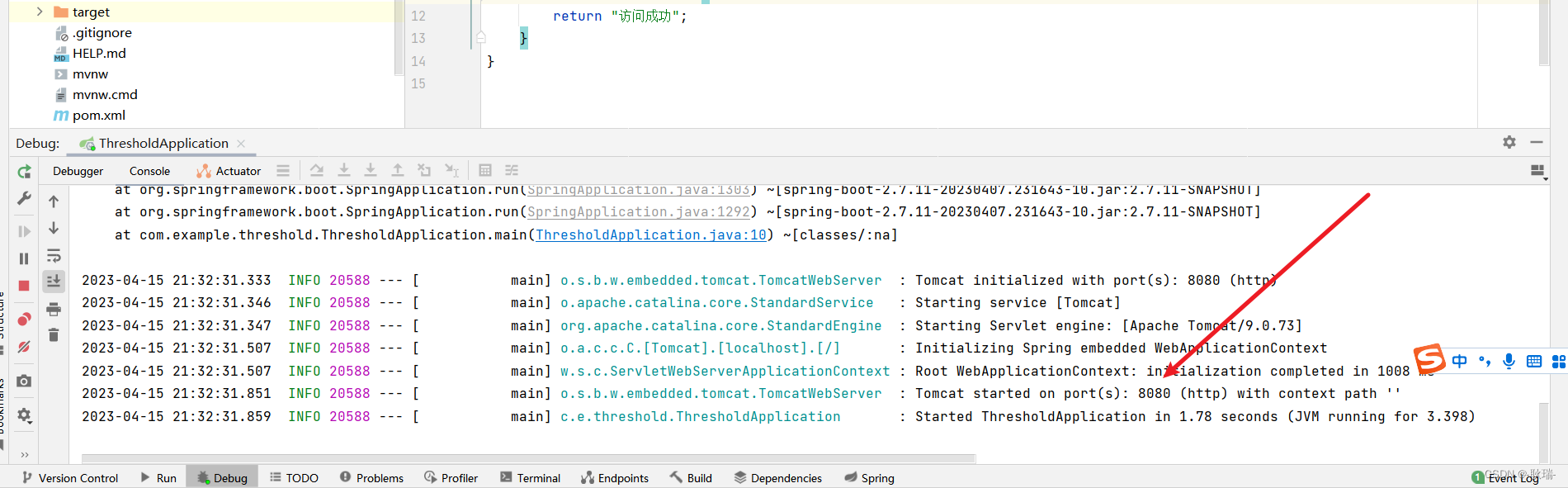The height and width of the screenshot is (488, 1568).
Task: Close the ThresholdApplication debug tab
Action: click(x=241, y=144)
